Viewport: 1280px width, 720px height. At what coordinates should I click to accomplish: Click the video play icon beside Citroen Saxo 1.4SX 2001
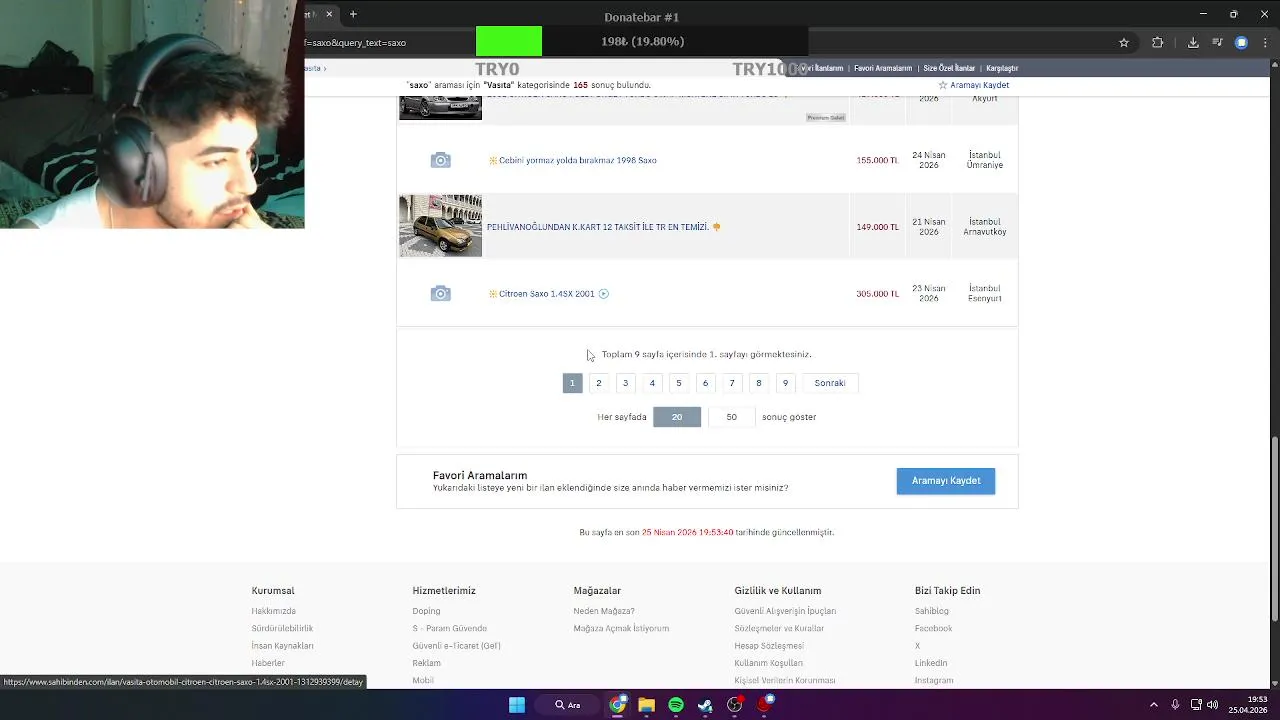pos(603,294)
